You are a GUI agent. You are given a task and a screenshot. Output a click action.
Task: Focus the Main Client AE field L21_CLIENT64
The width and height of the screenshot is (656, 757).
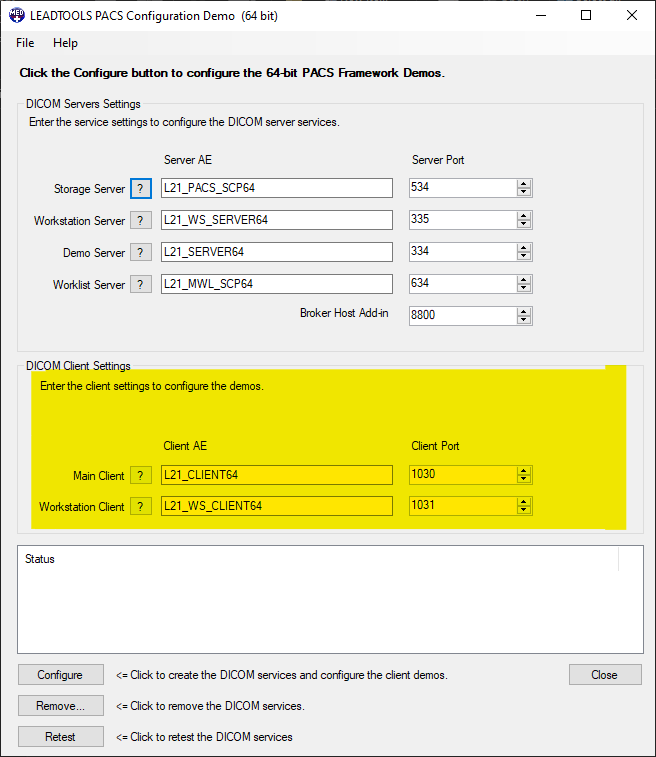[277, 475]
